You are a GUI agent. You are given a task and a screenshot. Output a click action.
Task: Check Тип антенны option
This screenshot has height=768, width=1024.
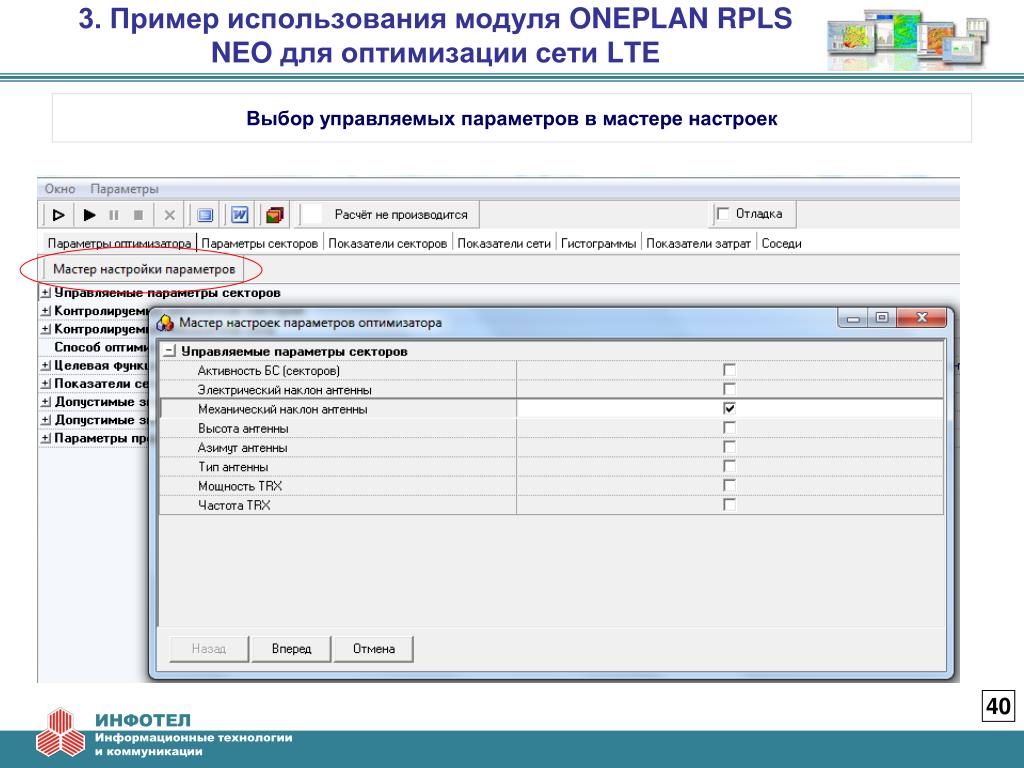[x=729, y=466]
